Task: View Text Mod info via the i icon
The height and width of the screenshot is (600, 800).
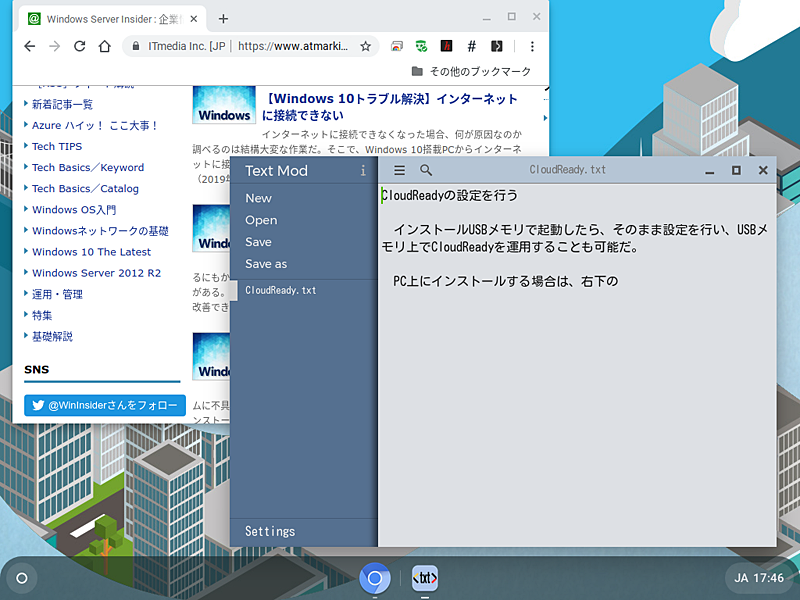Action: 361,170
